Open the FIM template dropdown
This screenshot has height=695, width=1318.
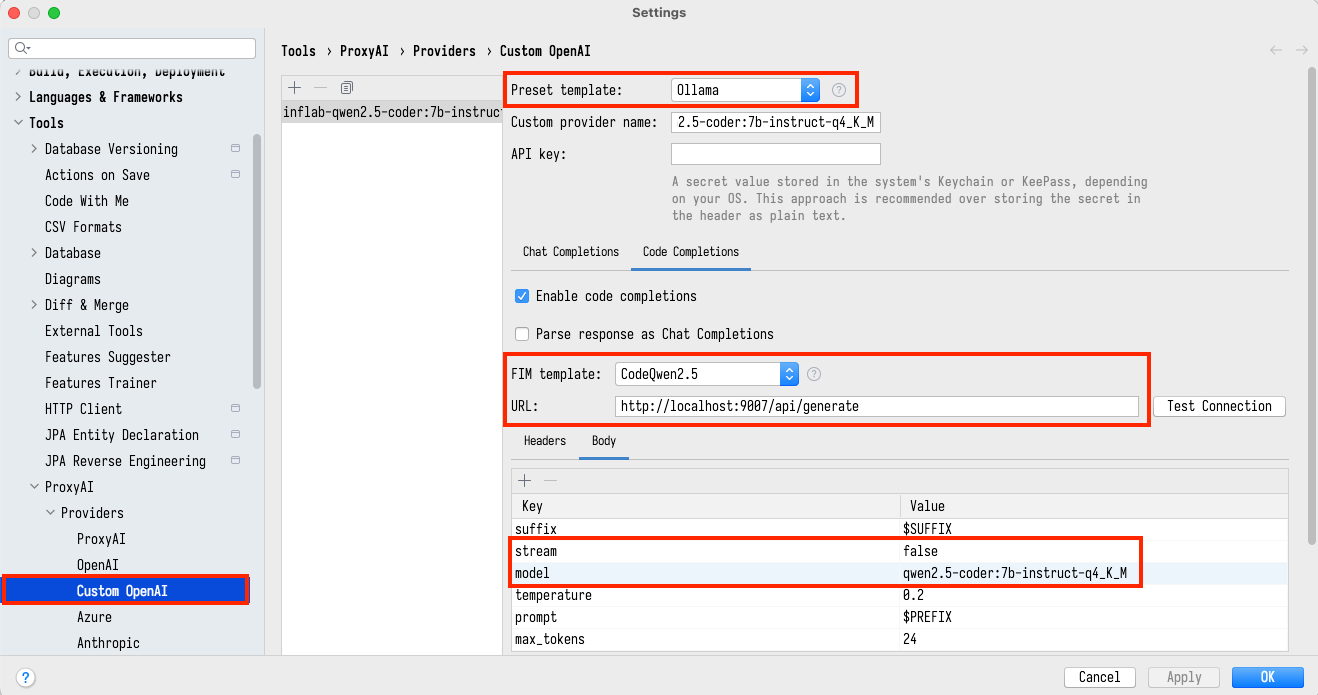[706, 374]
